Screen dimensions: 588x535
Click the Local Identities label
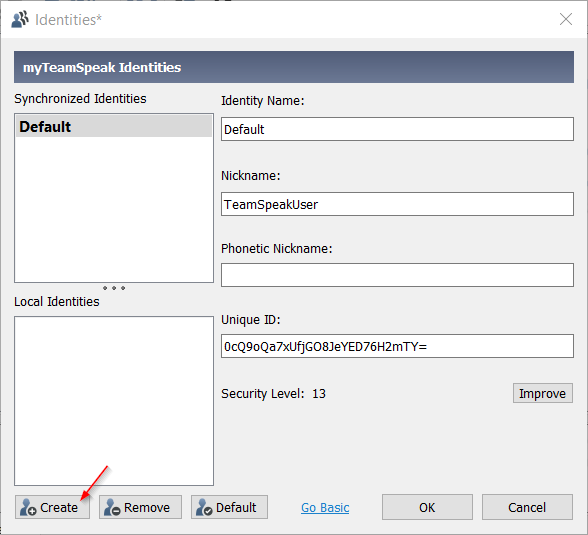[57, 301]
